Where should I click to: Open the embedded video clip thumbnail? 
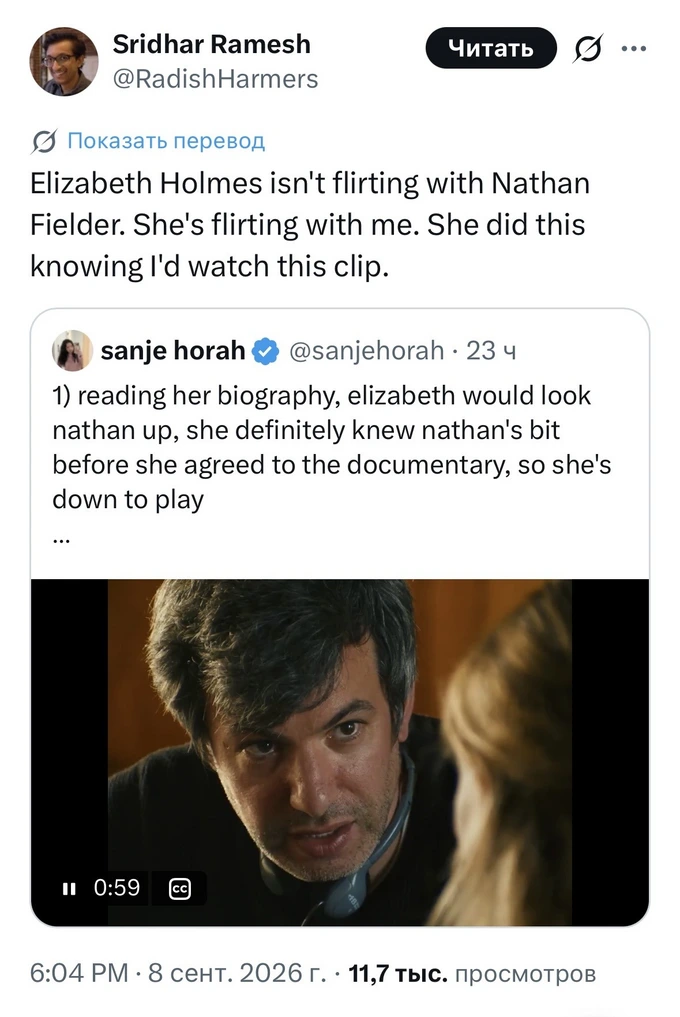pyautogui.click(x=340, y=752)
